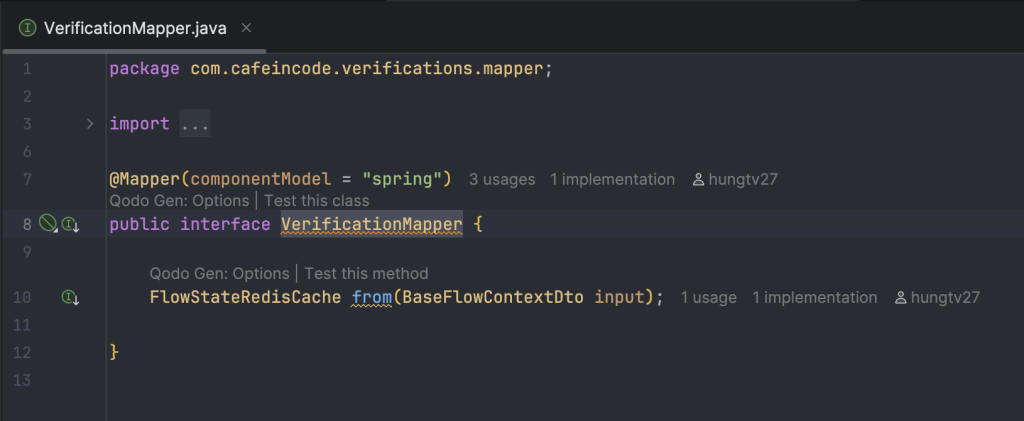Select the VerificationMapper.java editor tab
The width and height of the screenshot is (1024, 421).
(134, 28)
